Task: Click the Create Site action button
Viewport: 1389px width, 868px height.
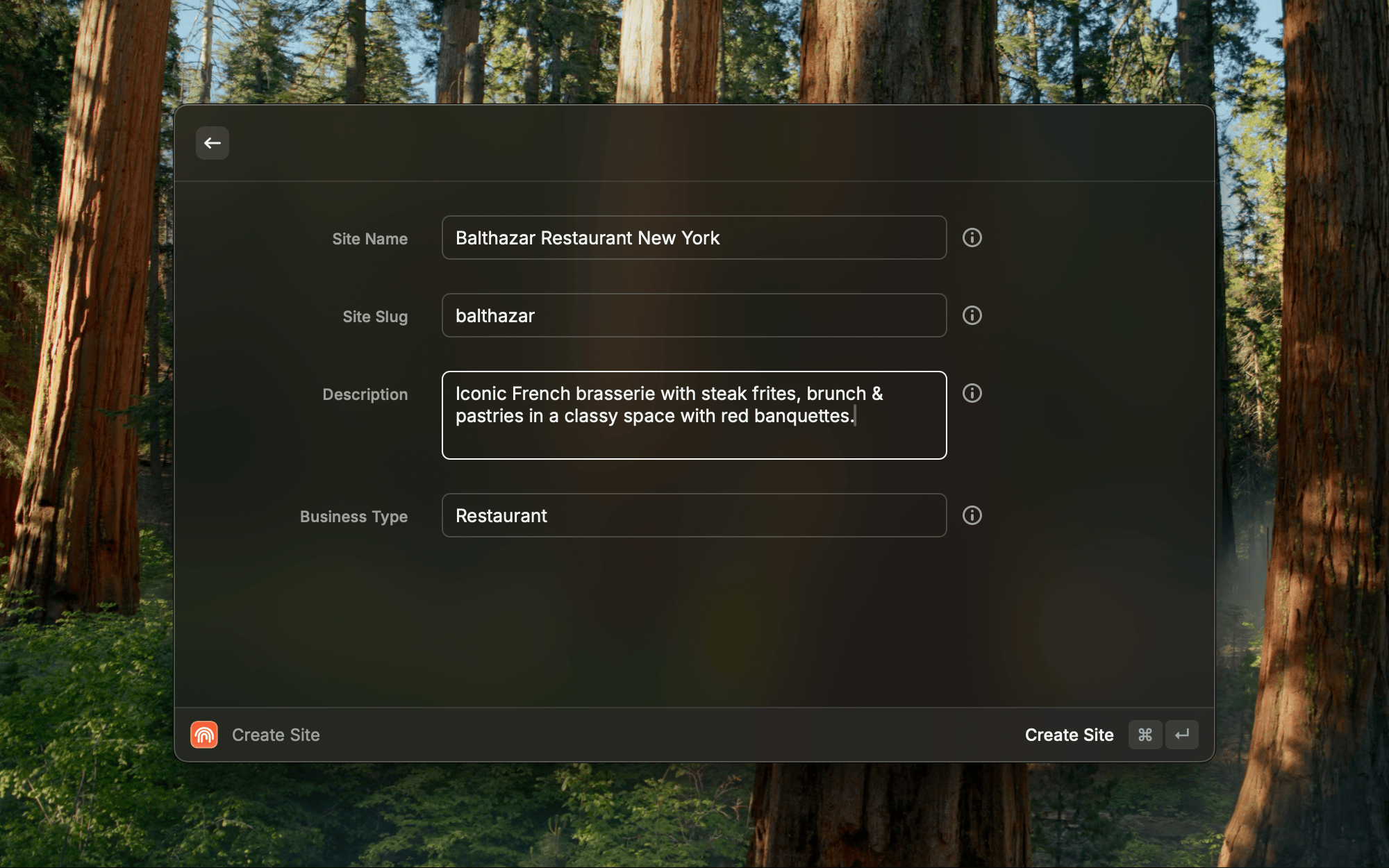Action: tap(1069, 735)
